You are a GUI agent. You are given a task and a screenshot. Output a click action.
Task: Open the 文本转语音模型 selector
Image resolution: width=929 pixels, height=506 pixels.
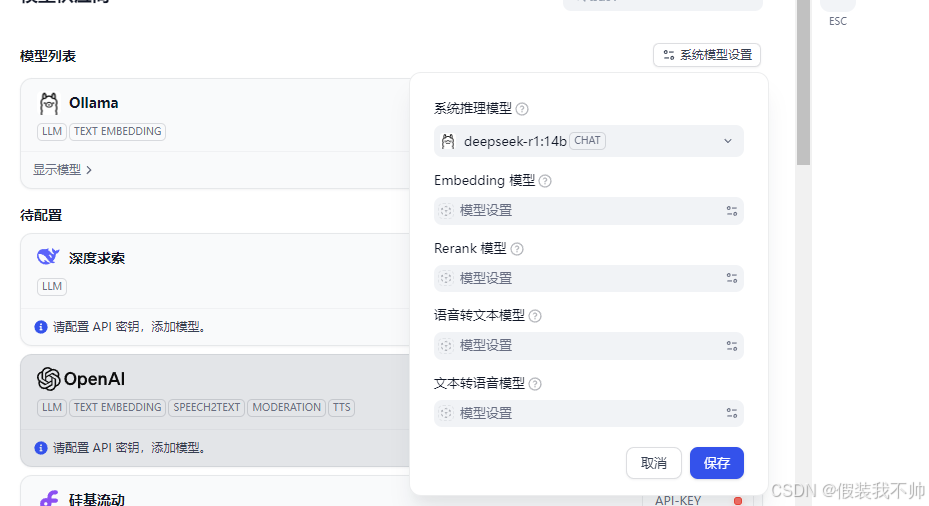coord(588,414)
